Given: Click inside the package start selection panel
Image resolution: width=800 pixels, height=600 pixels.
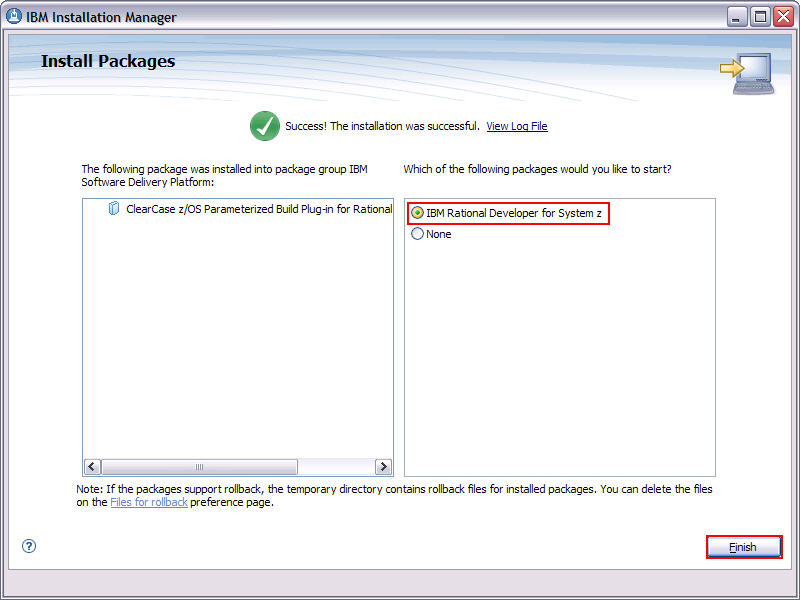Looking at the screenshot, I should click(560, 350).
